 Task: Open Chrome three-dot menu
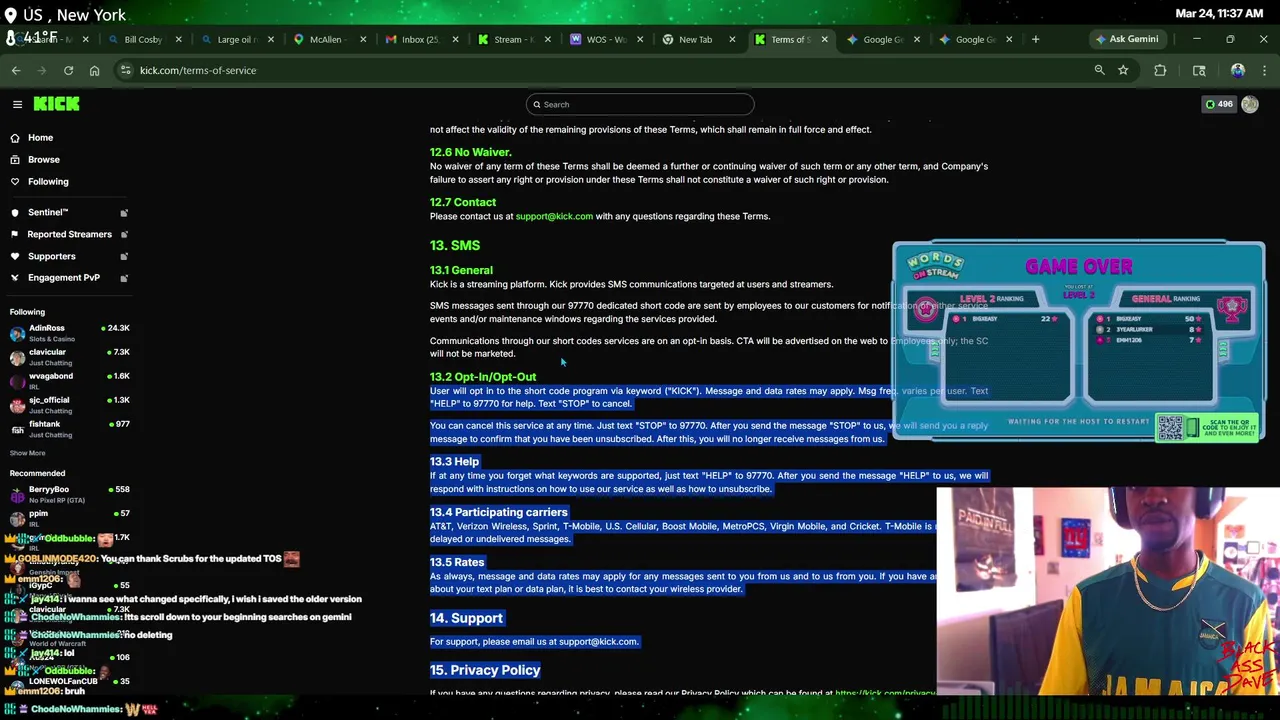click(1264, 70)
